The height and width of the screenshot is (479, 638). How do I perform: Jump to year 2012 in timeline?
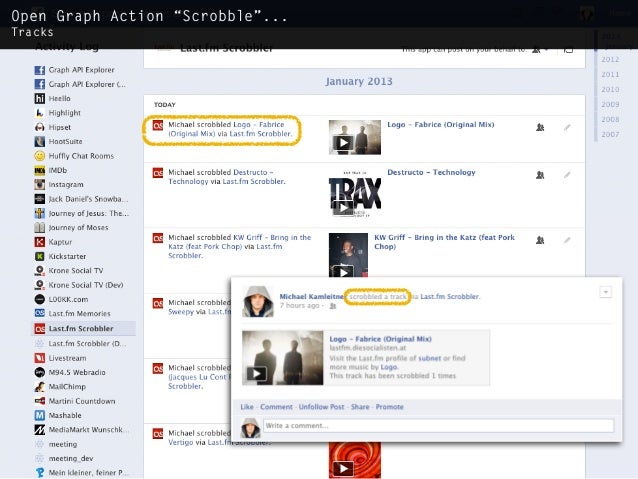[x=610, y=59]
